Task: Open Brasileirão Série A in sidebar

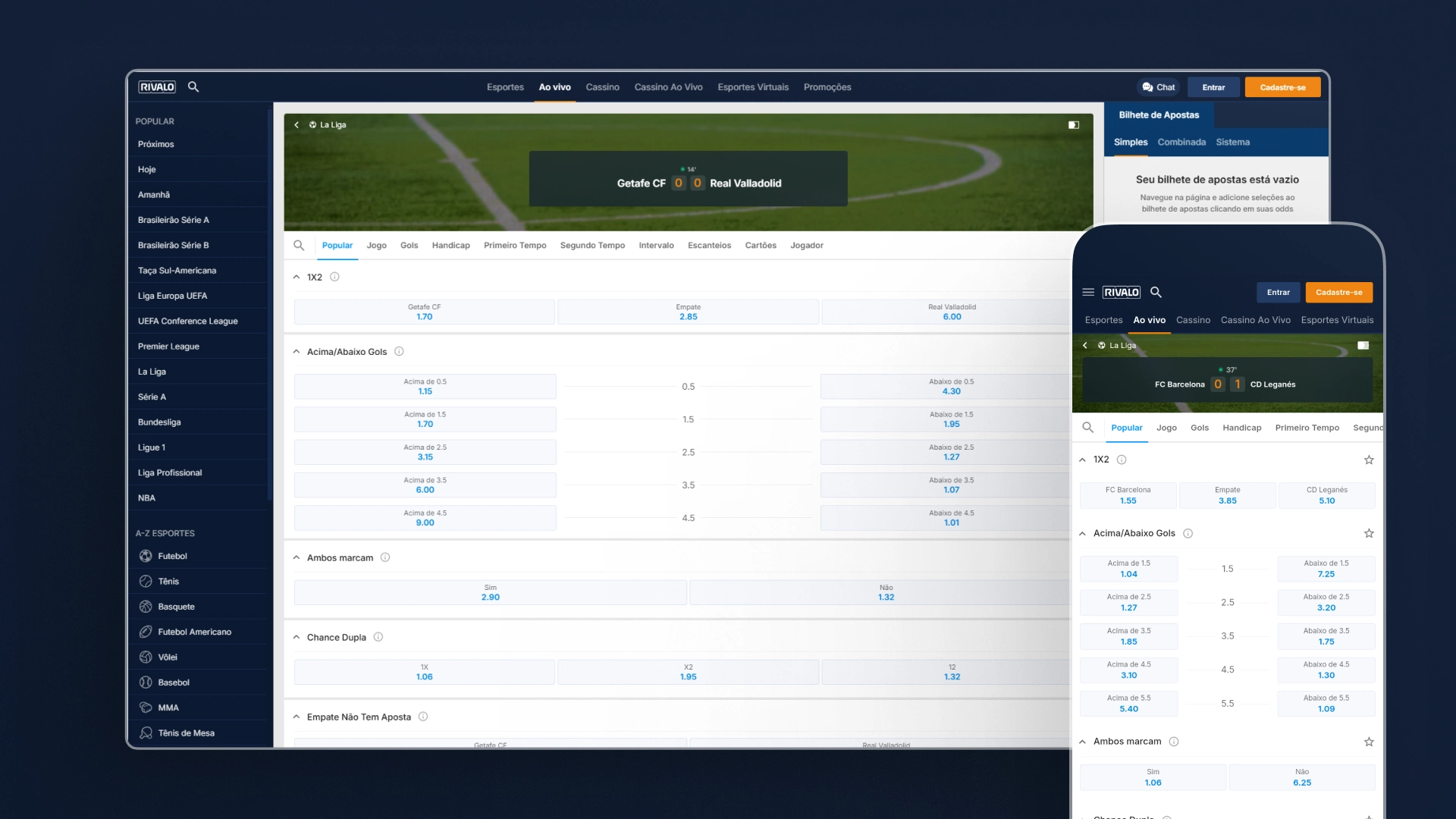Action: click(197, 220)
